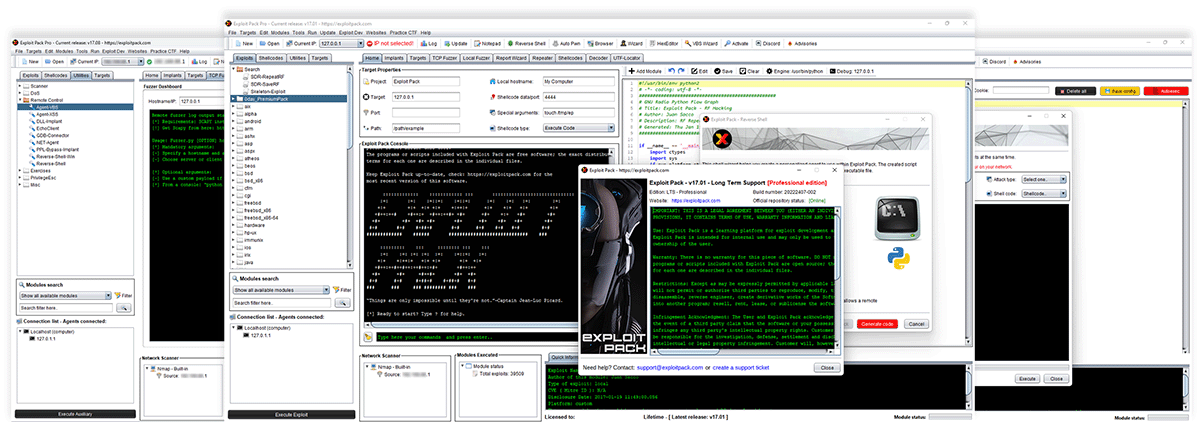The image size is (1200, 422).
Task: Open the VBS Wizard tool
Action: tap(701, 44)
